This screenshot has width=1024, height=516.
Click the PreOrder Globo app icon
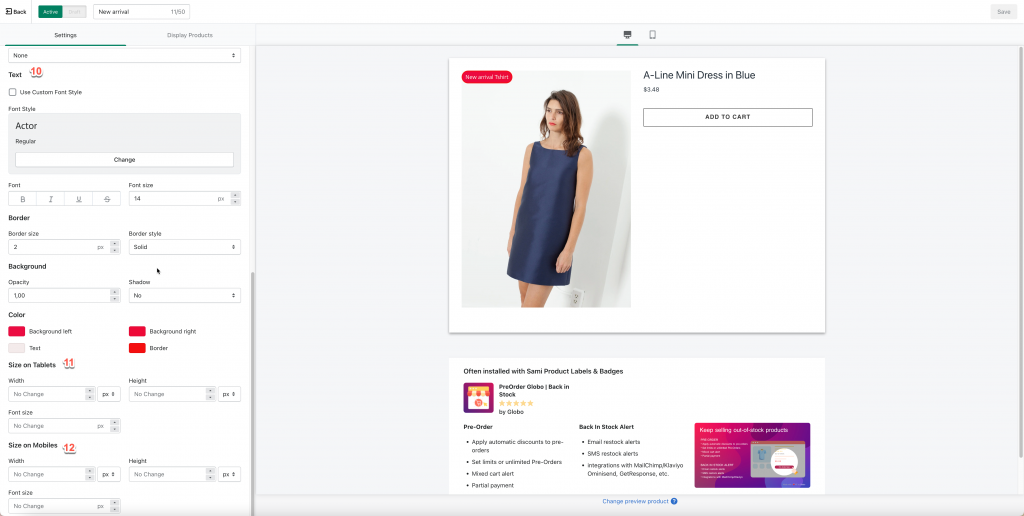(478, 398)
